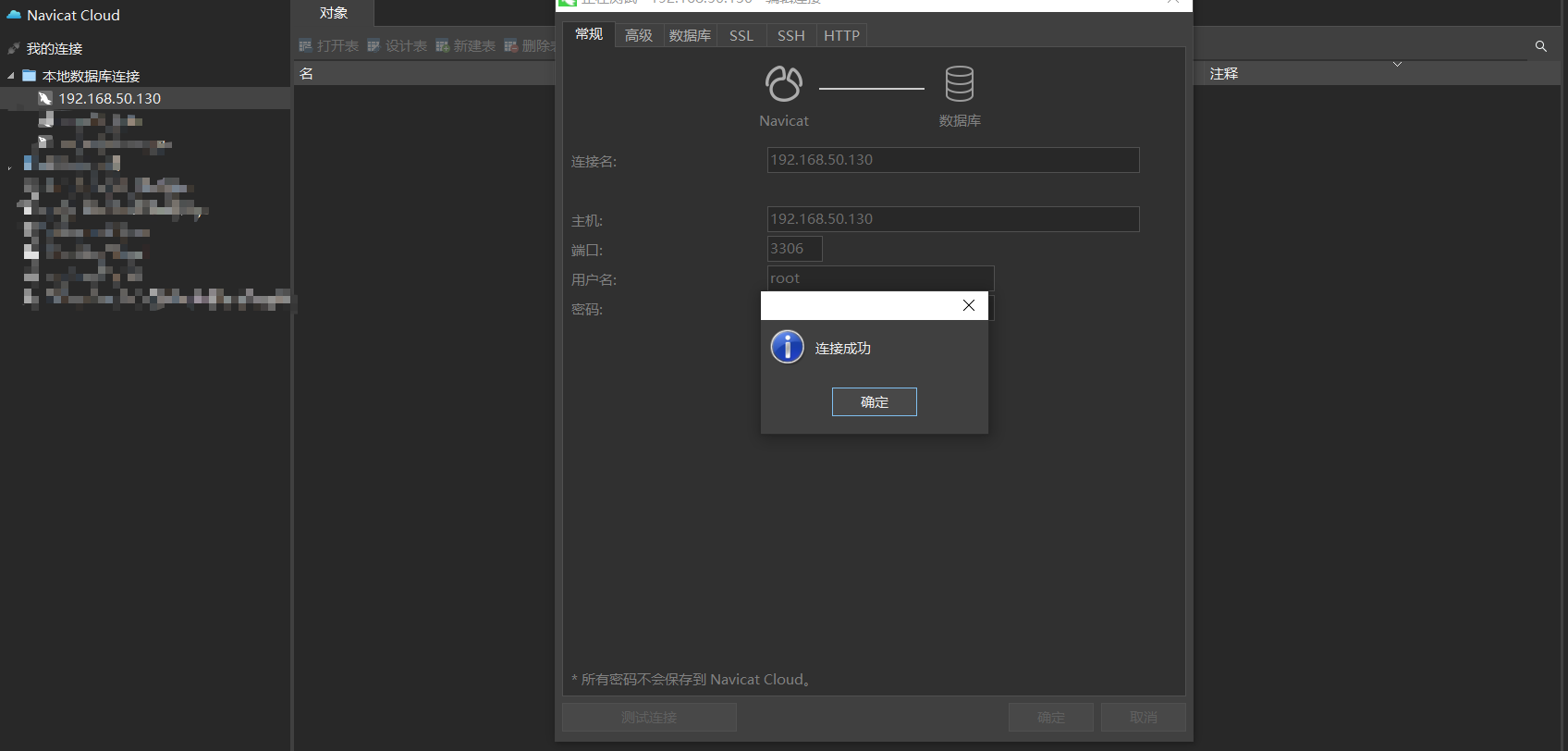This screenshot has width=1568, height=751.
Task: Click the 端口 input field with 3306
Action: click(794, 249)
